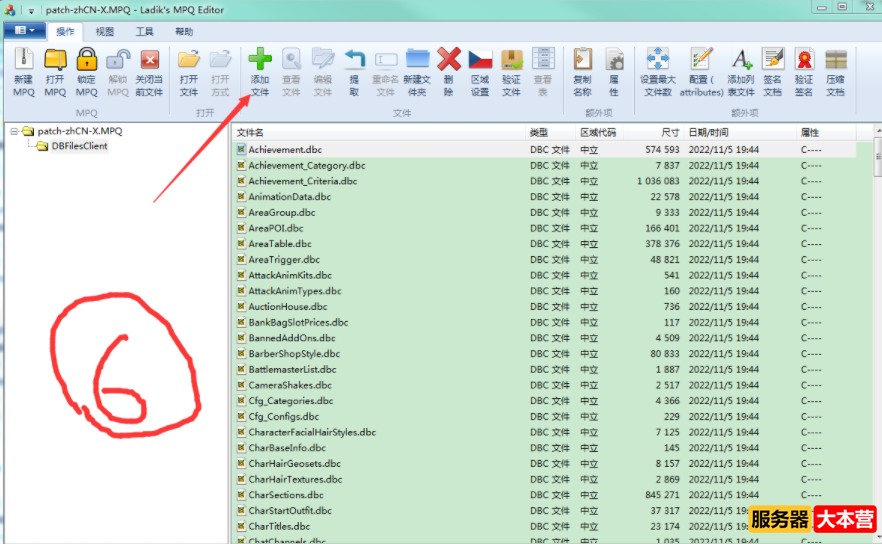Viewport: 882px width, 544px height.
Task: Click the red cross 删除 (Delete) icon
Action: tap(449, 59)
